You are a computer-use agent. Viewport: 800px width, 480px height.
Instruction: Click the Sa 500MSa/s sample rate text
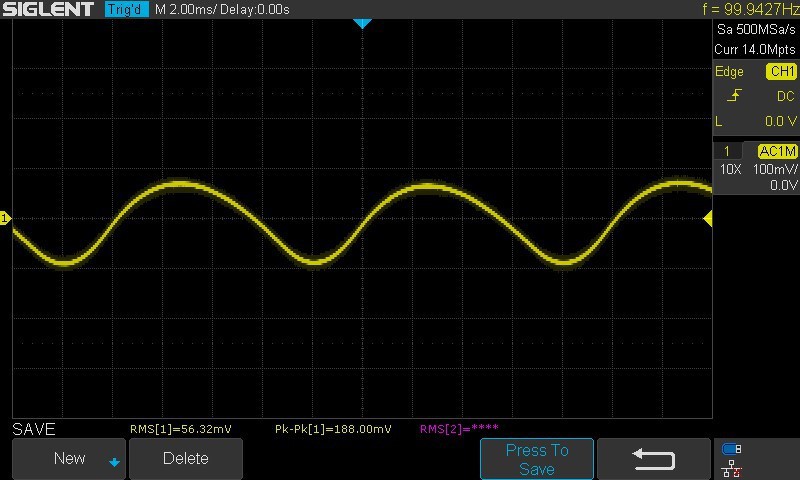[756, 30]
